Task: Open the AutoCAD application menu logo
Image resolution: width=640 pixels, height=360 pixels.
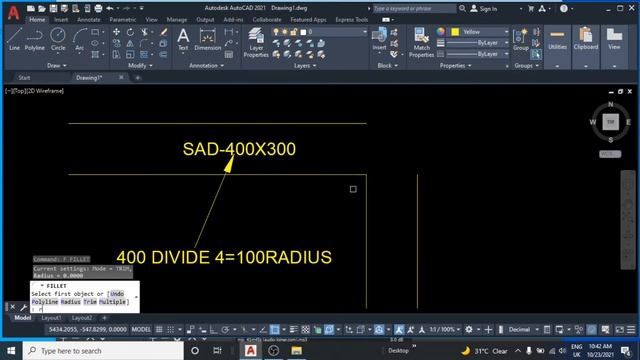Action: point(13,13)
